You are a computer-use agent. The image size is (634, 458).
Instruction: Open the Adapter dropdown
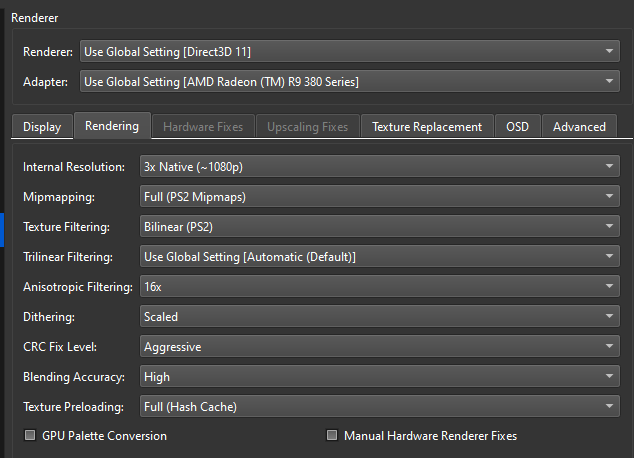tap(349, 81)
